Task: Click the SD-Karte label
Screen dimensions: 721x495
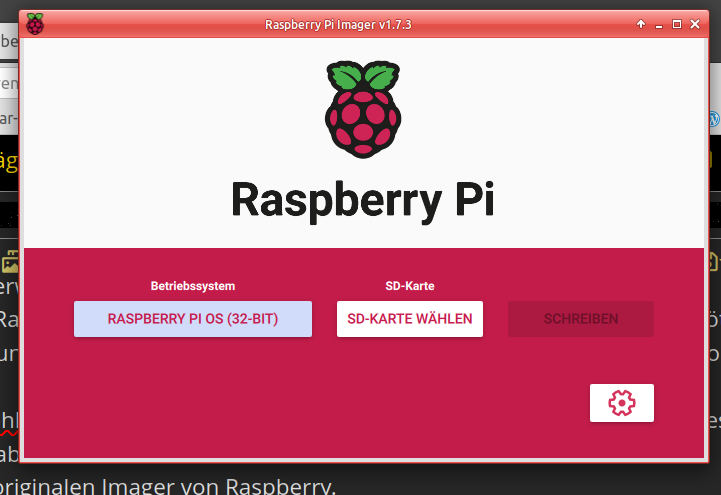Action: [x=410, y=286]
